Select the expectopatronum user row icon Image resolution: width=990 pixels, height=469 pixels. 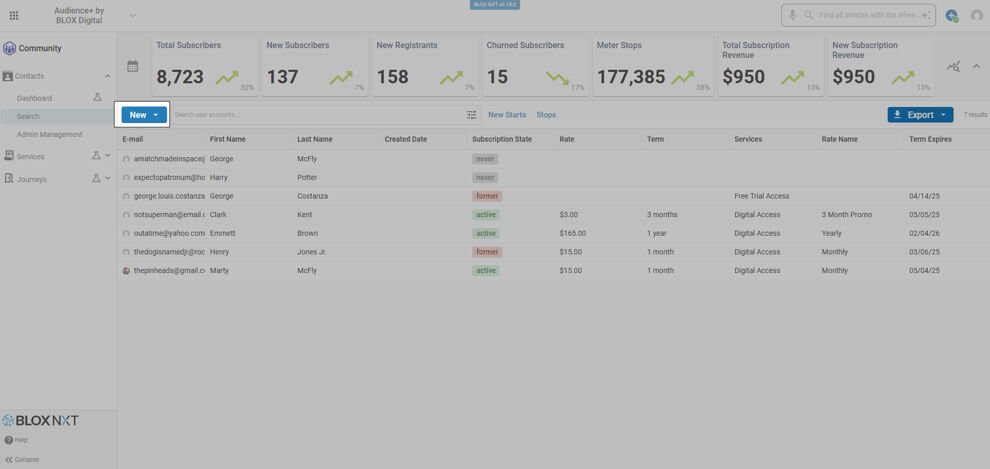pyautogui.click(x=126, y=177)
